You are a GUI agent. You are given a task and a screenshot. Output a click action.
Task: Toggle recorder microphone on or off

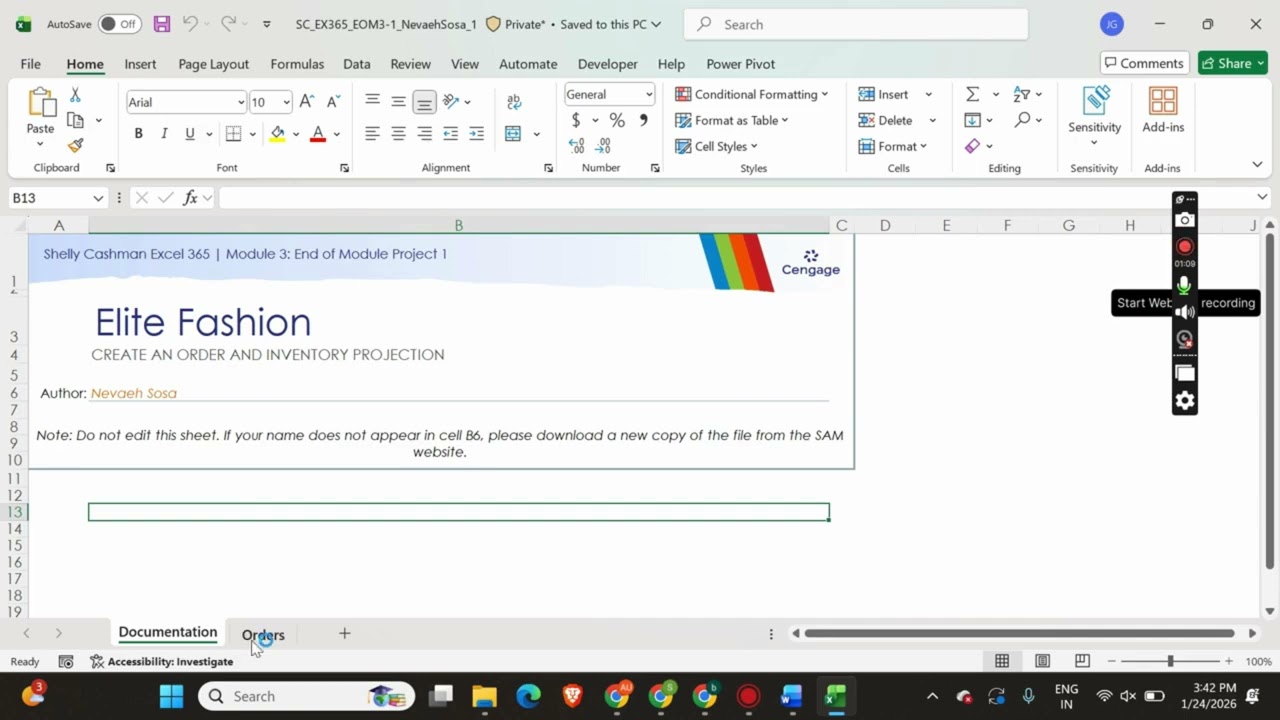1185,285
